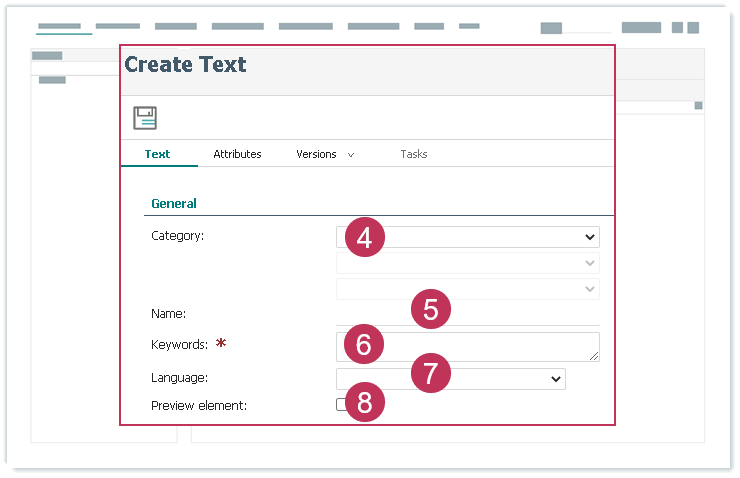The image size is (740, 478).
Task: Click the number 4 callout marker
Action: click(x=364, y=237)
